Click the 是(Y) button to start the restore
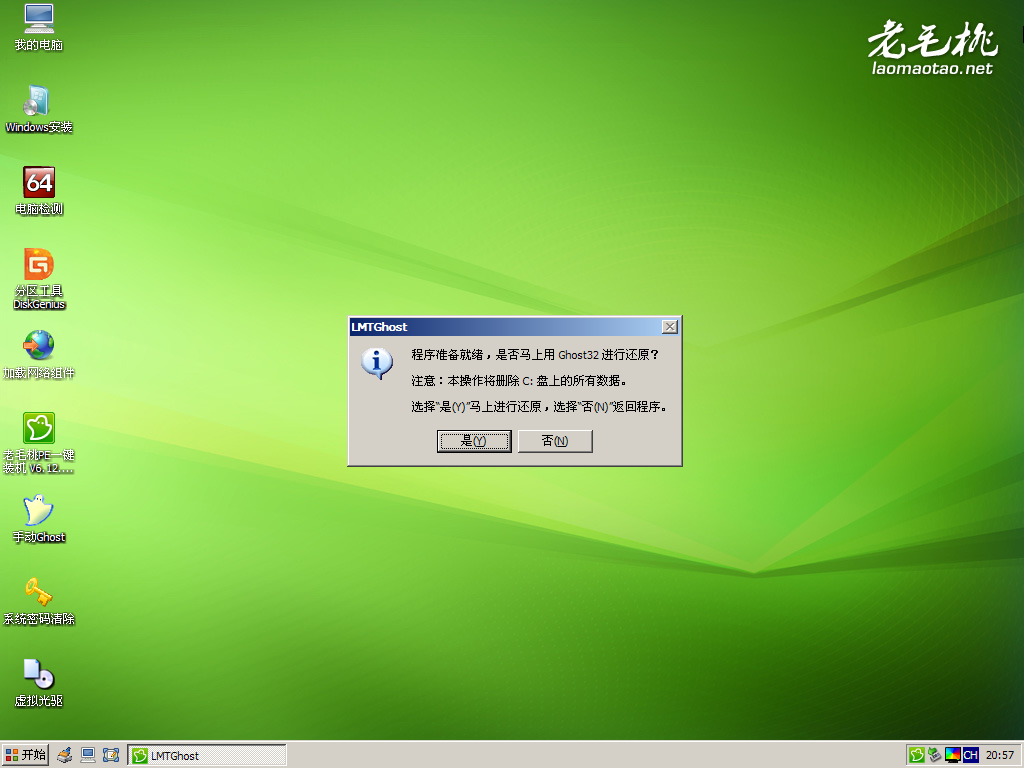 coord(473,441)
